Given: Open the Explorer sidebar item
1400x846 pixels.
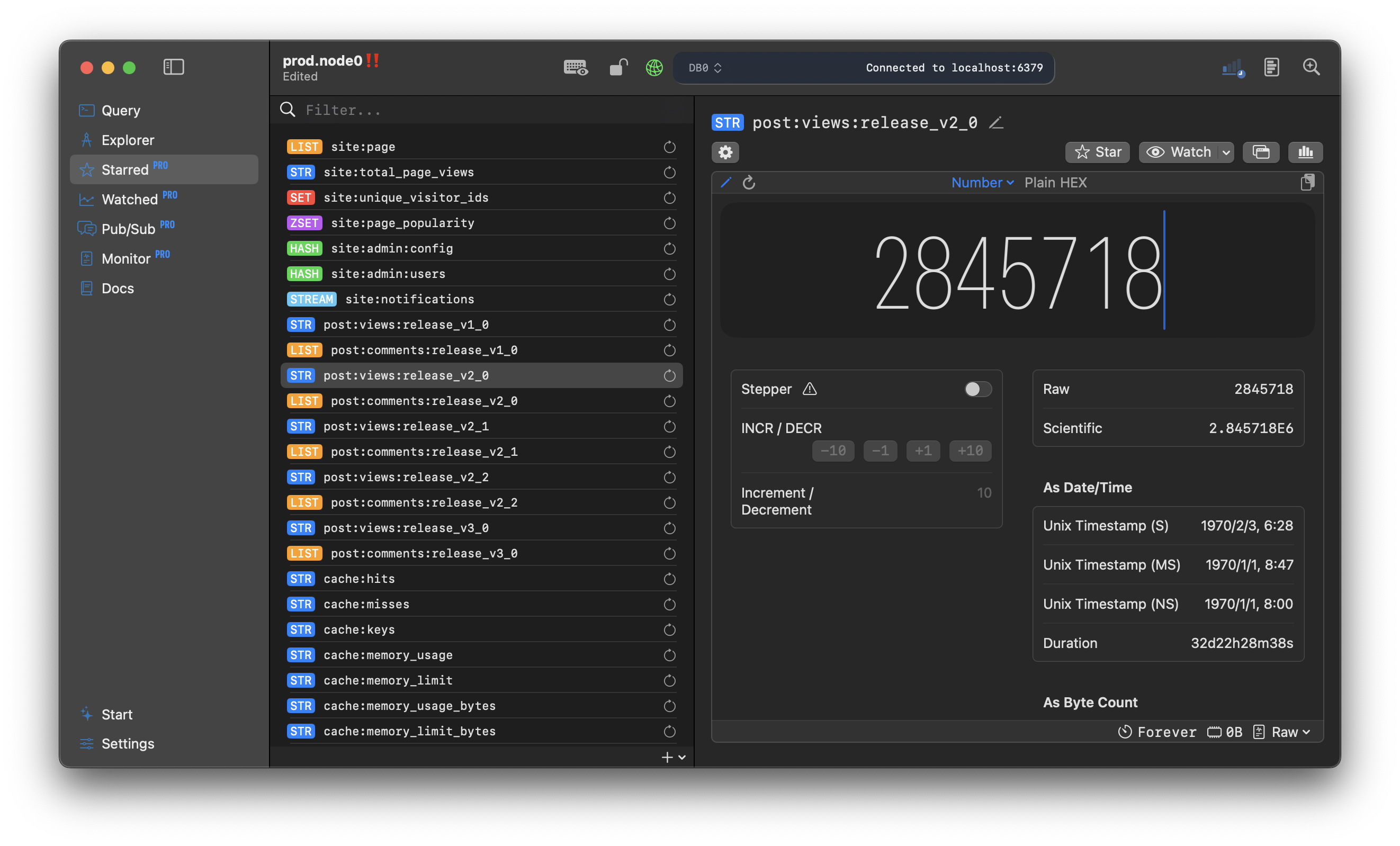Looking at the screenshot, I should coord(127,140).
